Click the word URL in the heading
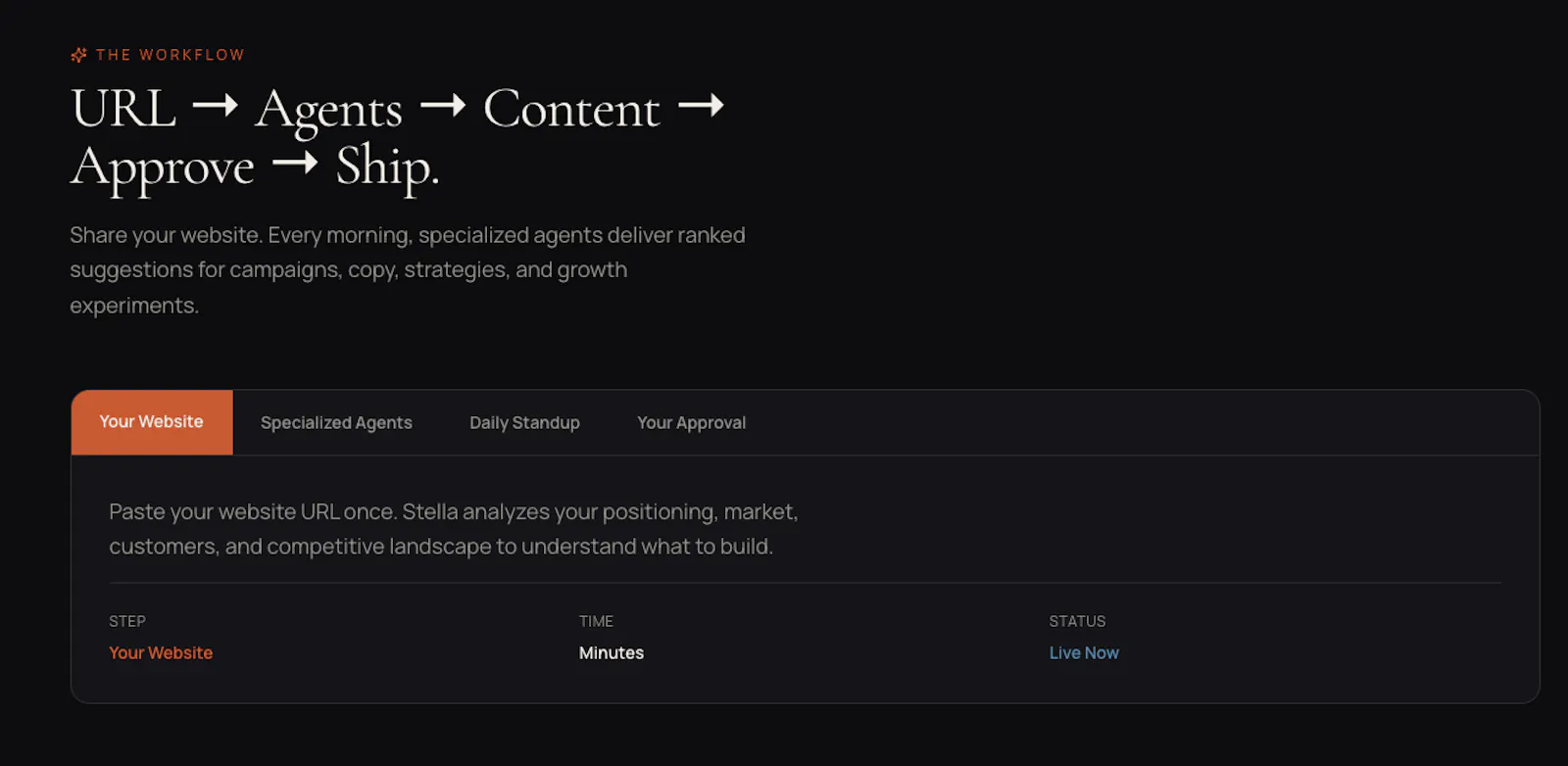 pos(123,108)
